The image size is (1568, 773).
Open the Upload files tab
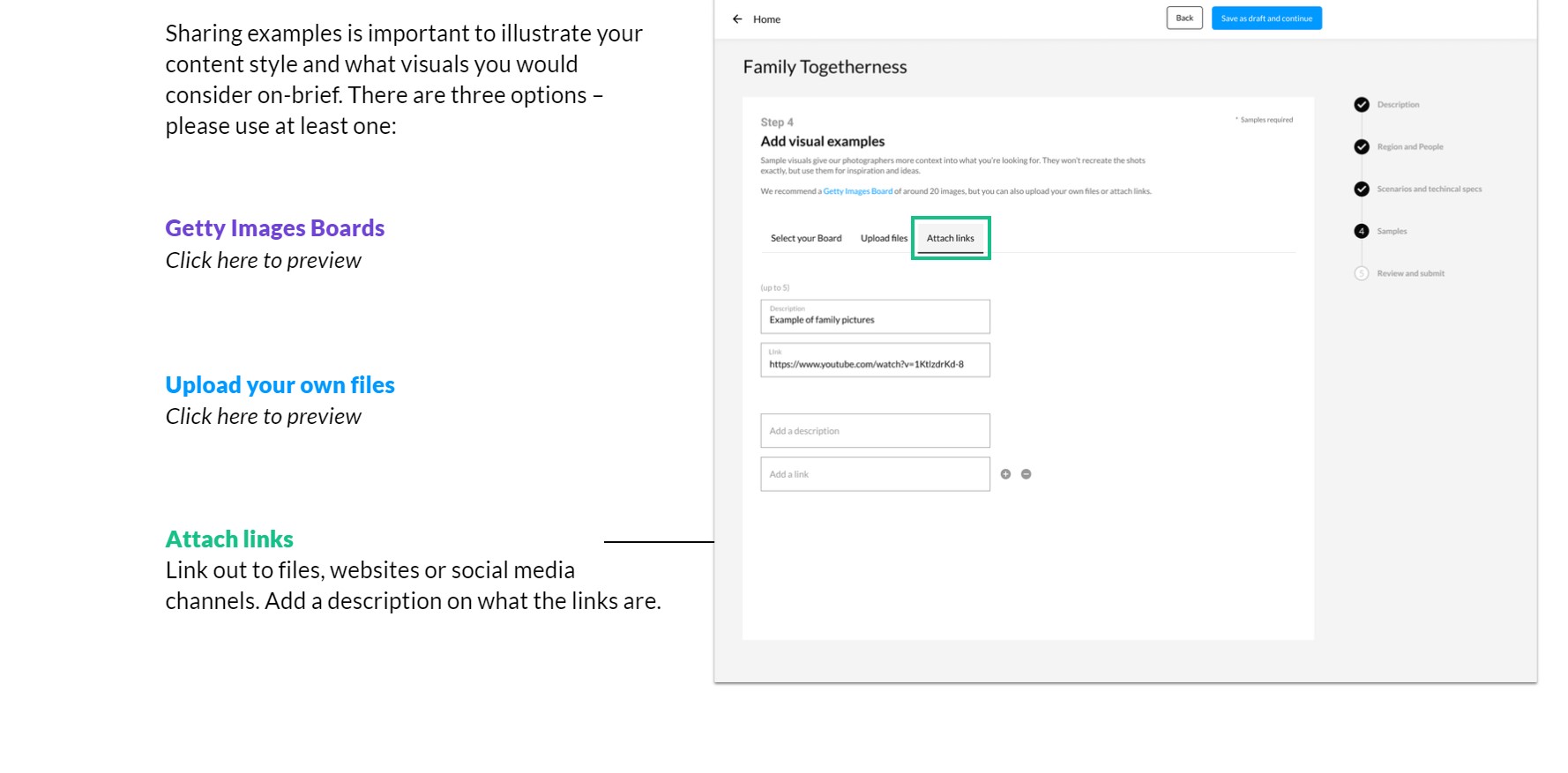(x=884, y=238)
